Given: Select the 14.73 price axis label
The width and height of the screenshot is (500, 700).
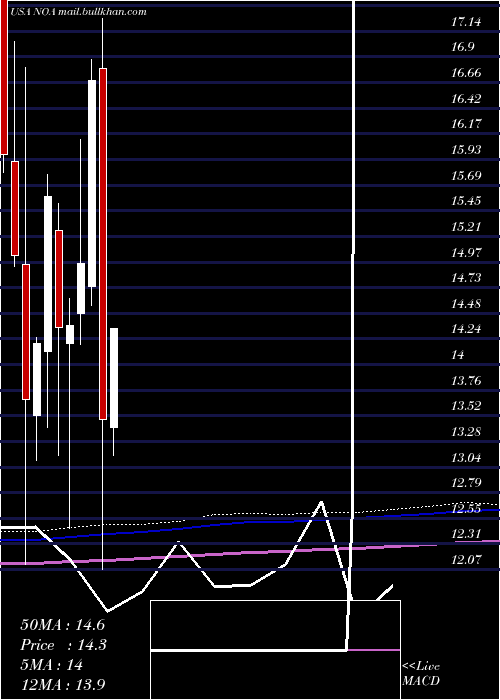Looking at the screenshot, I should (466, 278).
